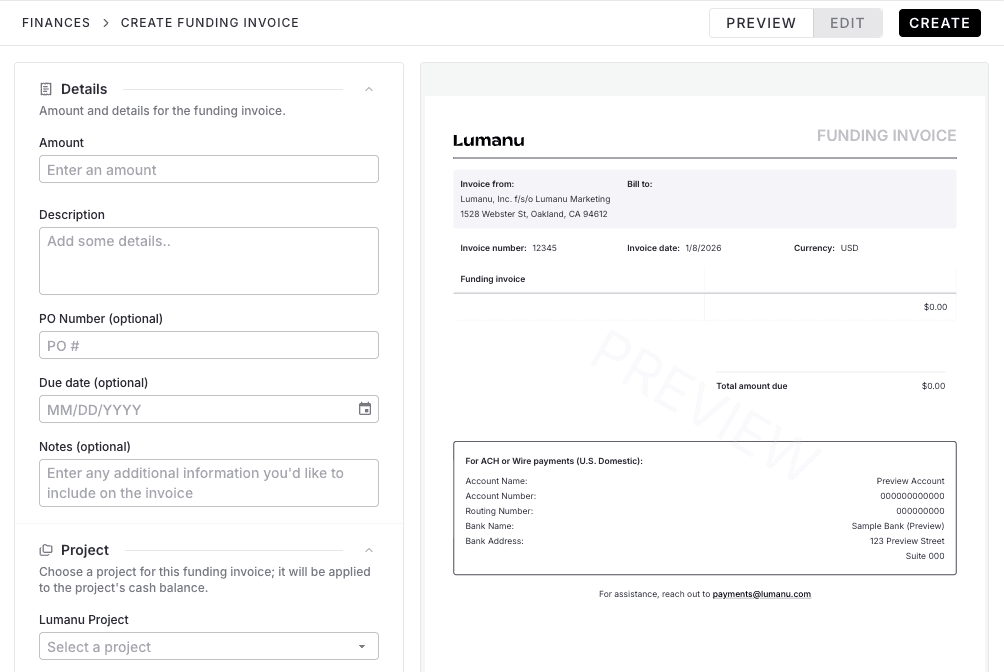Collapse the Project section chevron

click(x=369, y=550)
